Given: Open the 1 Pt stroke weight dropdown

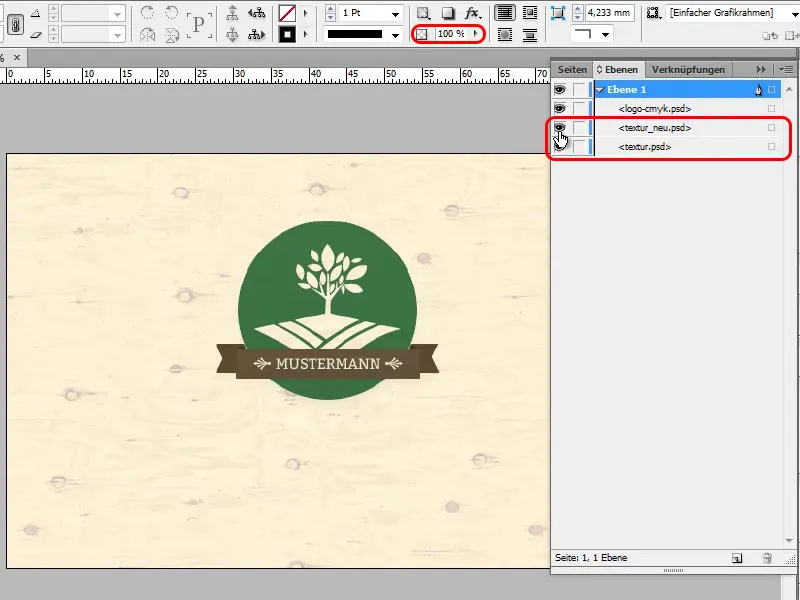Looking at the screenshot, I should 395,14.
